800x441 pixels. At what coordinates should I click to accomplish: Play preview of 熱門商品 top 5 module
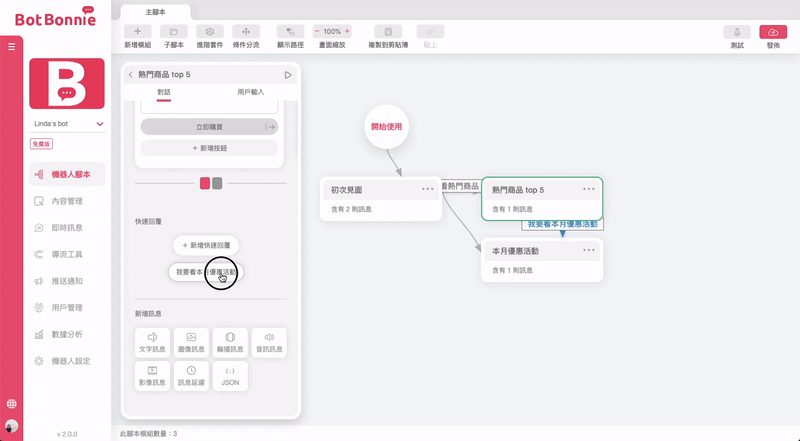tap(288, 75)
